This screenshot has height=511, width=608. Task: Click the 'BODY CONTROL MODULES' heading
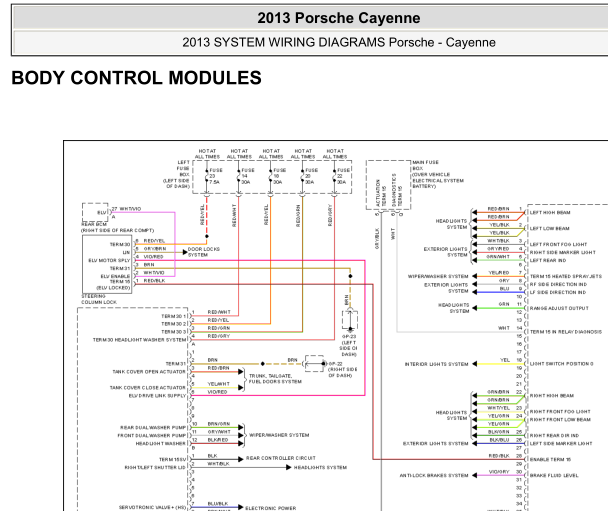pyautogui.click(x=136, y=78)
